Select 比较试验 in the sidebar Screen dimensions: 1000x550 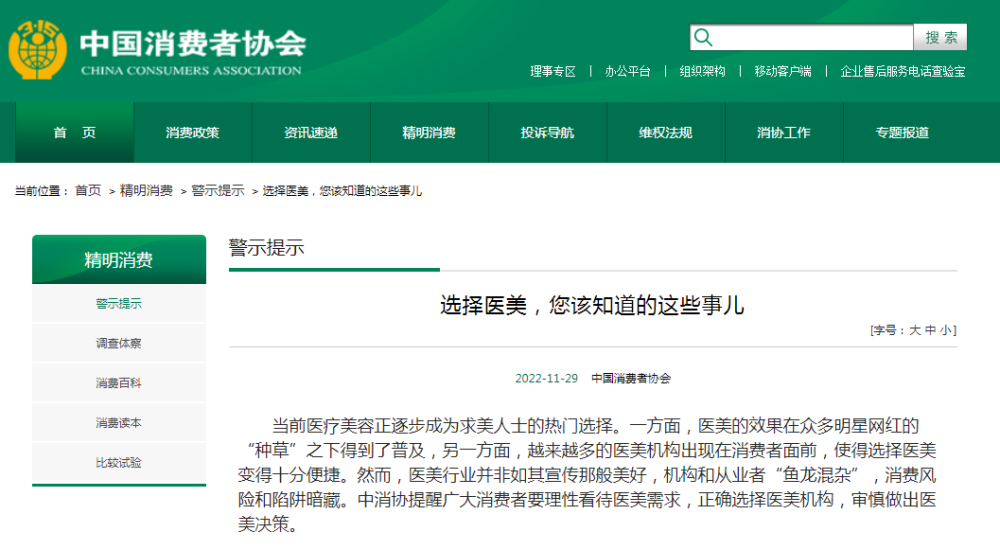tap(119, 463)
